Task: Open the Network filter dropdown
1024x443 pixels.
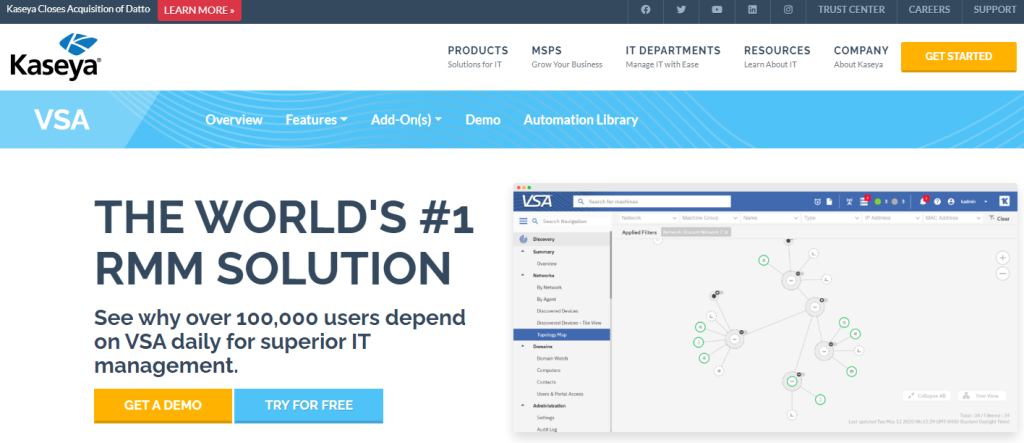Action: pyautogui.click(x=648, y=218)
